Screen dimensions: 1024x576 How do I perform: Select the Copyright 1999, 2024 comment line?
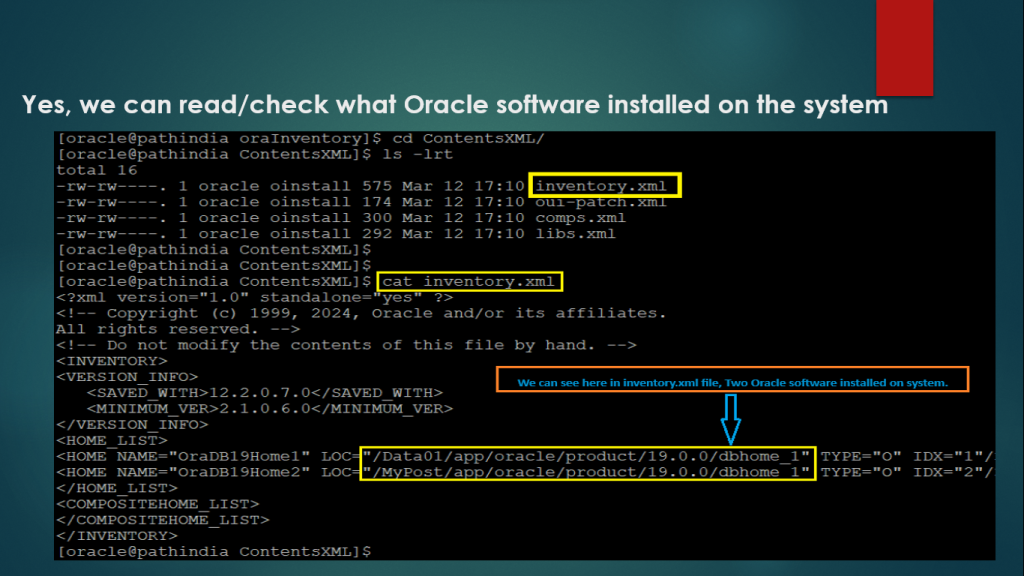(x=361, y=313)
